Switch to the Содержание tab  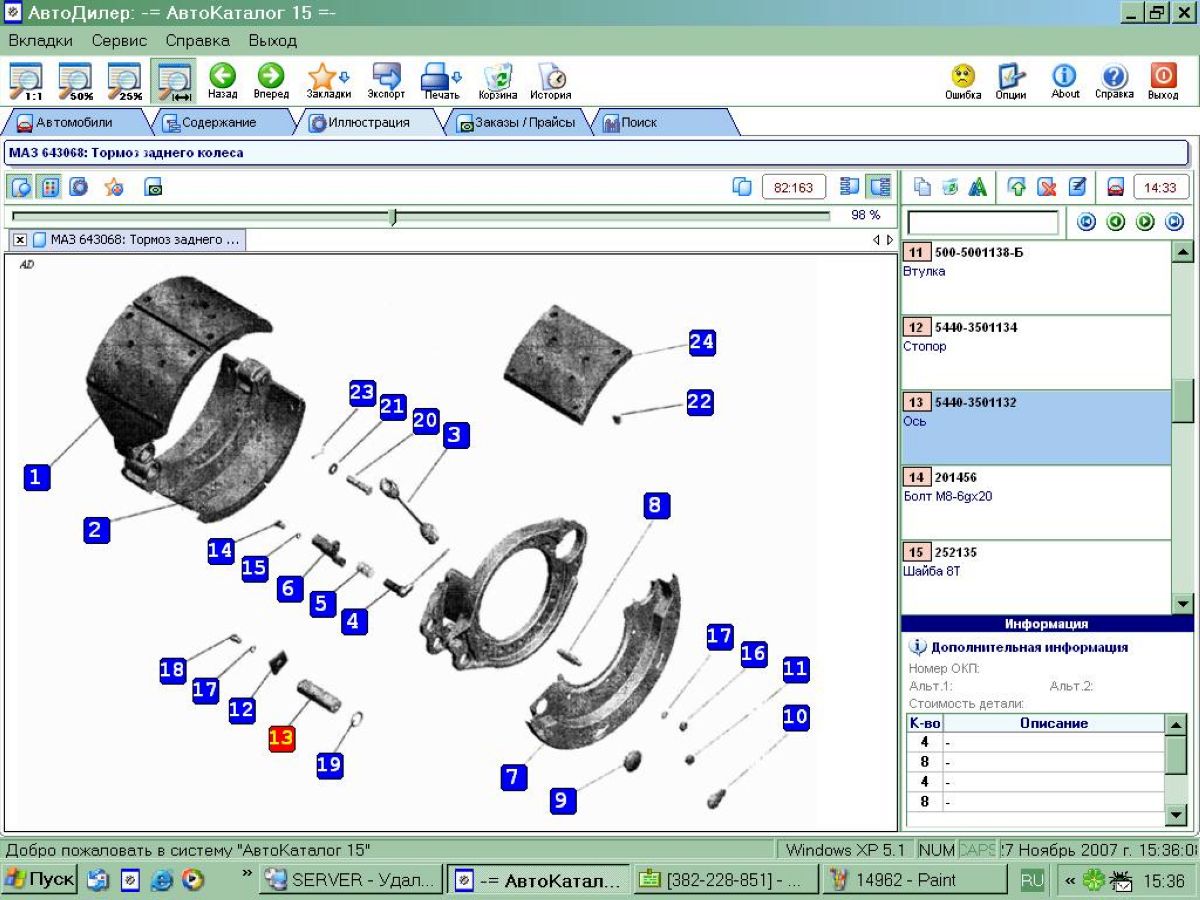pos(218,123)
